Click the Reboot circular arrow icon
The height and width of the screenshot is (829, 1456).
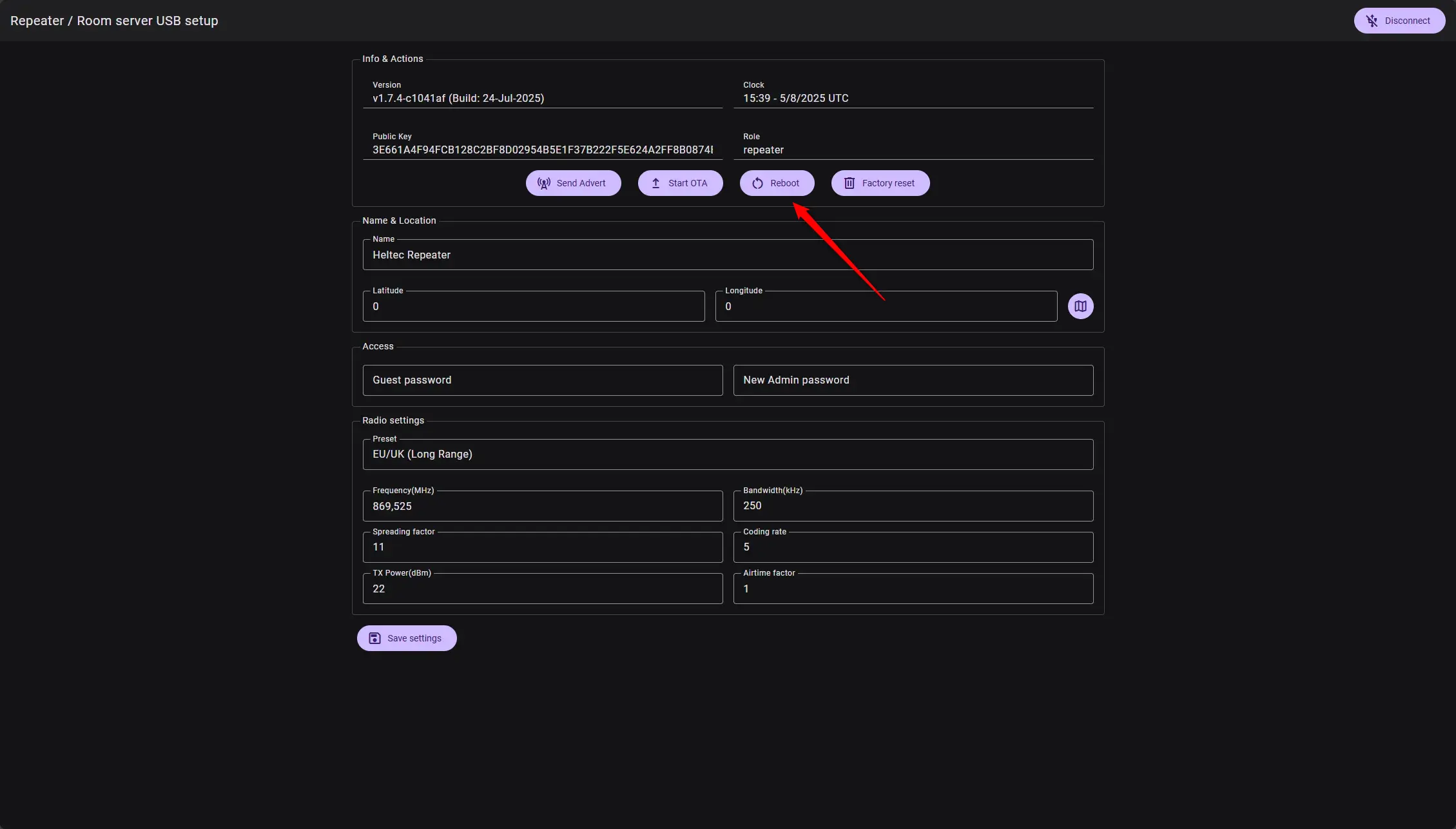(757, 183)
